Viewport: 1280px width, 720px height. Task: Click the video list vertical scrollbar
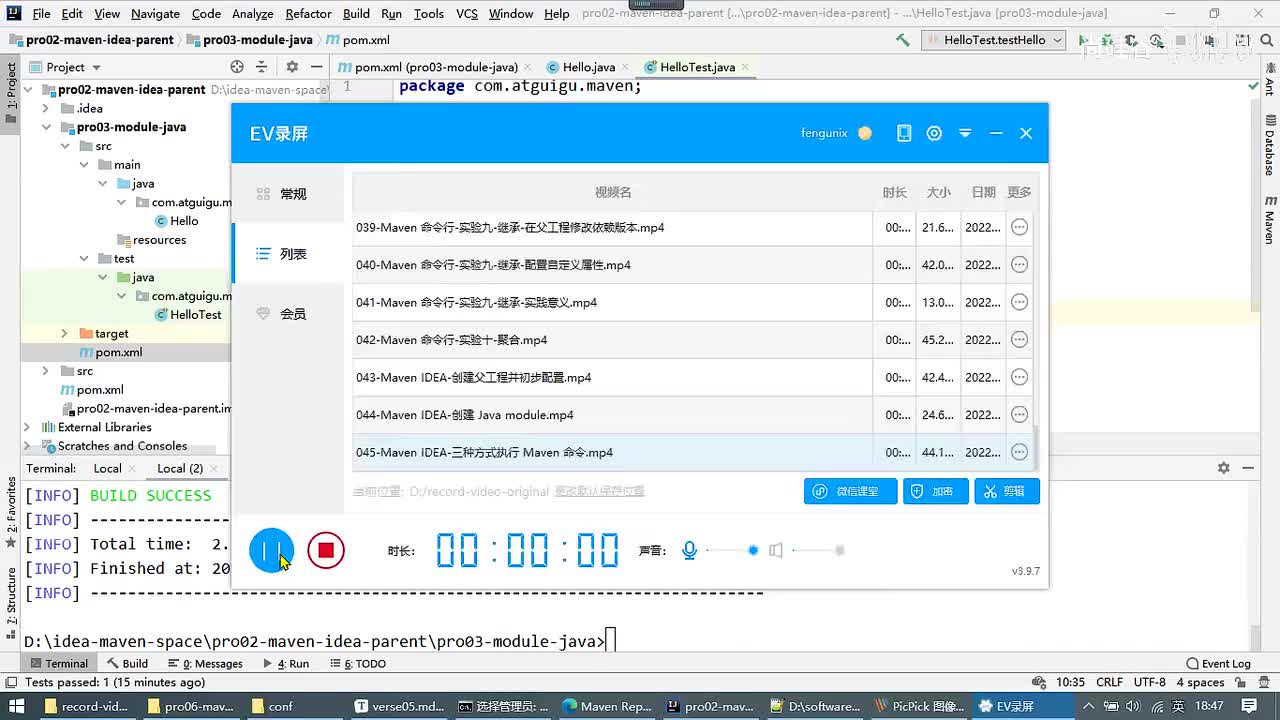pyautogui.click(x=1035, y=447)
